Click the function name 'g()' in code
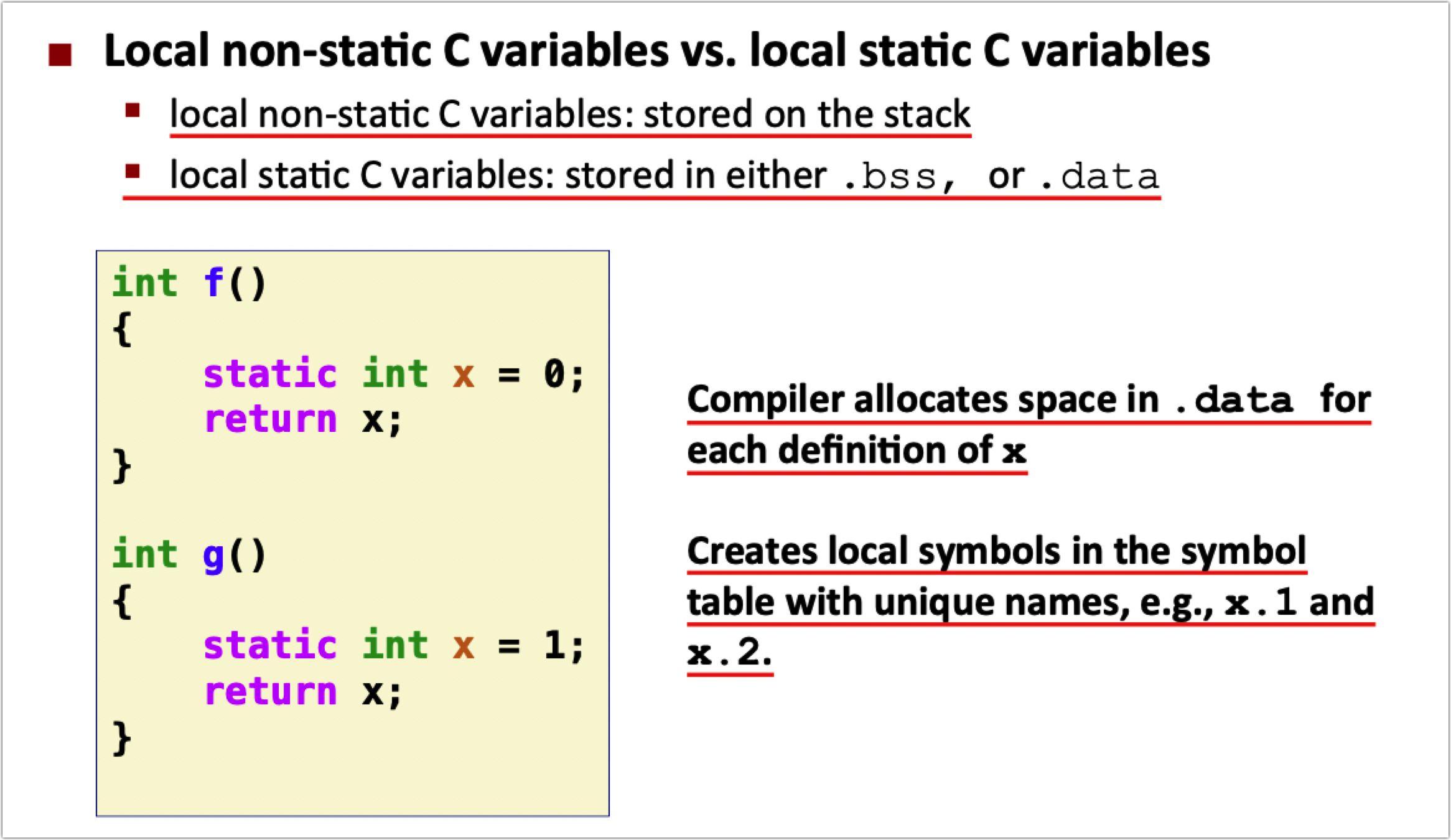The height and width of the screenshot is (840, 1451). click(235, 554)
